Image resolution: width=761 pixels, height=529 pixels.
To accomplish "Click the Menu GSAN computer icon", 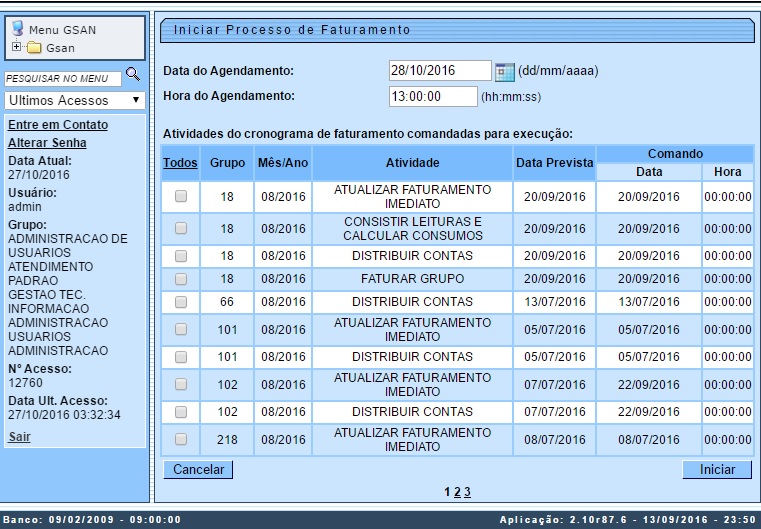I will (18, 28).
